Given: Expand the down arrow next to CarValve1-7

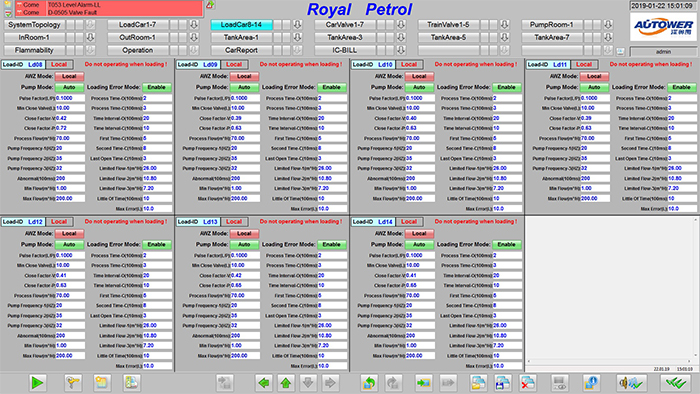Looking at the screenshot, I should point(401,25).
